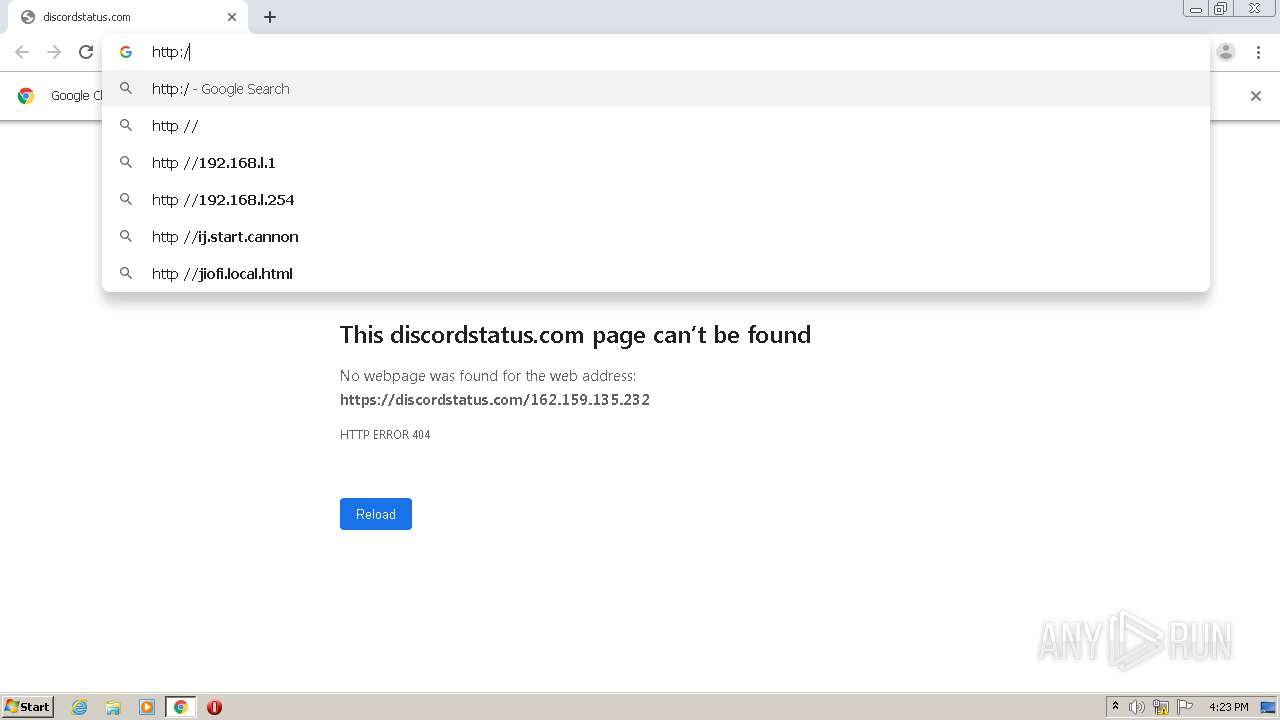The width and height of the screenshot is (1280, 720).
Task: Click heading 'This discordstatus.com page can't be found'
Action: pos(575,334)
